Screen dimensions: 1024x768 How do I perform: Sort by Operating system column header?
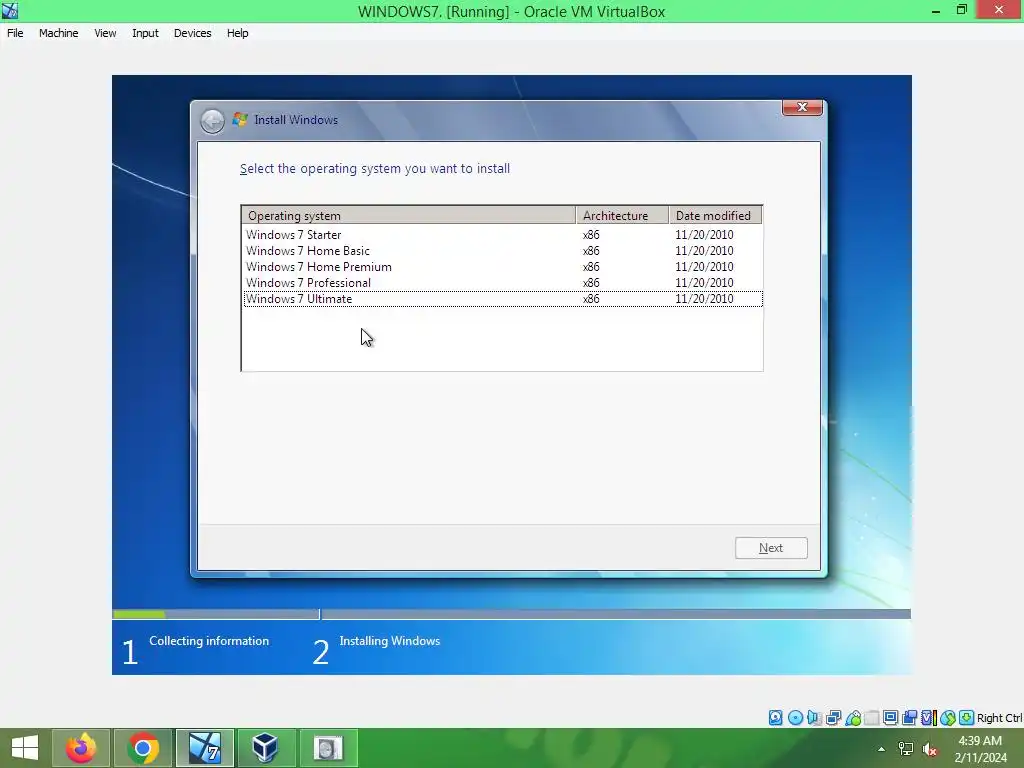click(409, 216)
